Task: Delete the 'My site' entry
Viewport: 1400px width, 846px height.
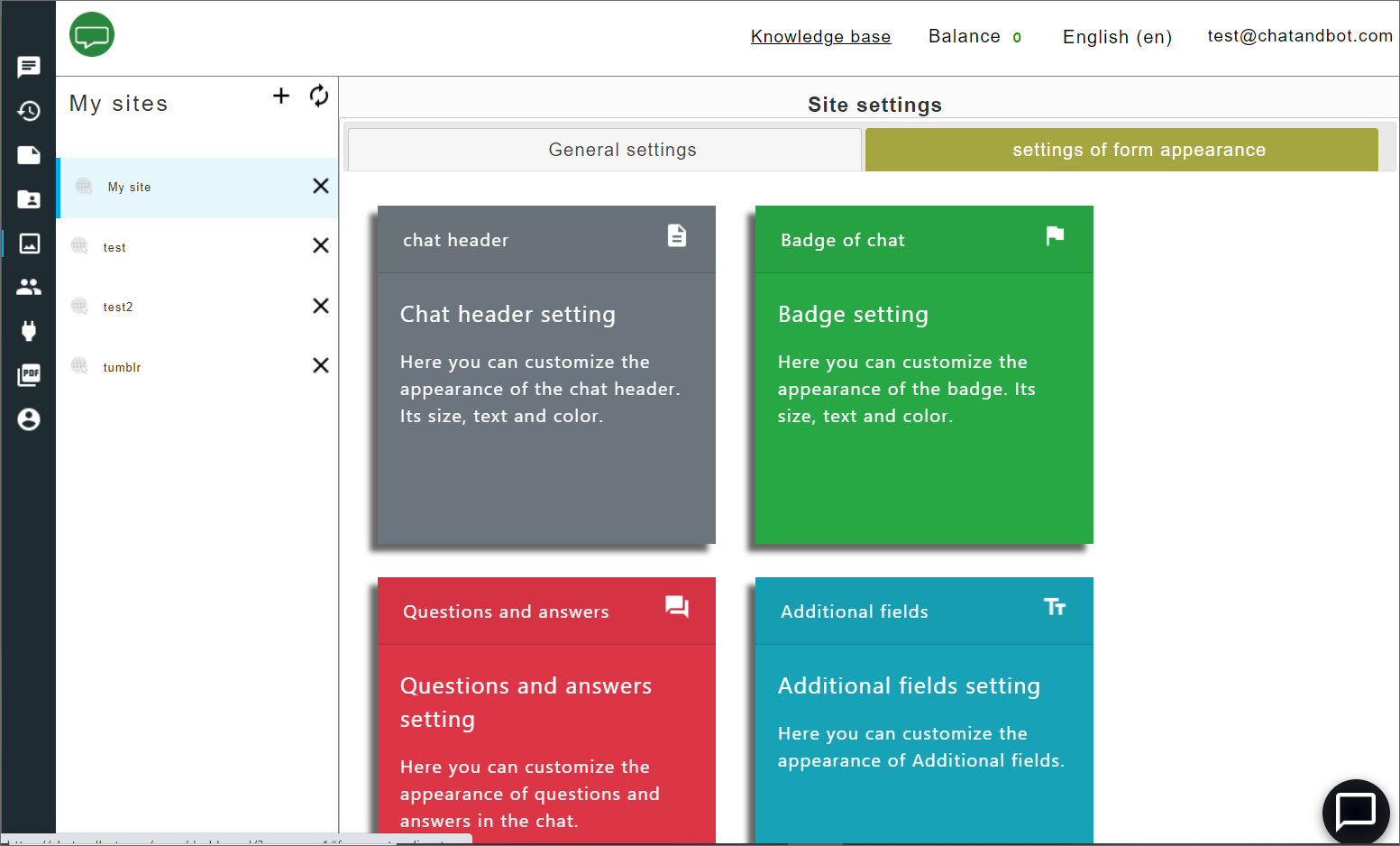Action: point(320,186)
